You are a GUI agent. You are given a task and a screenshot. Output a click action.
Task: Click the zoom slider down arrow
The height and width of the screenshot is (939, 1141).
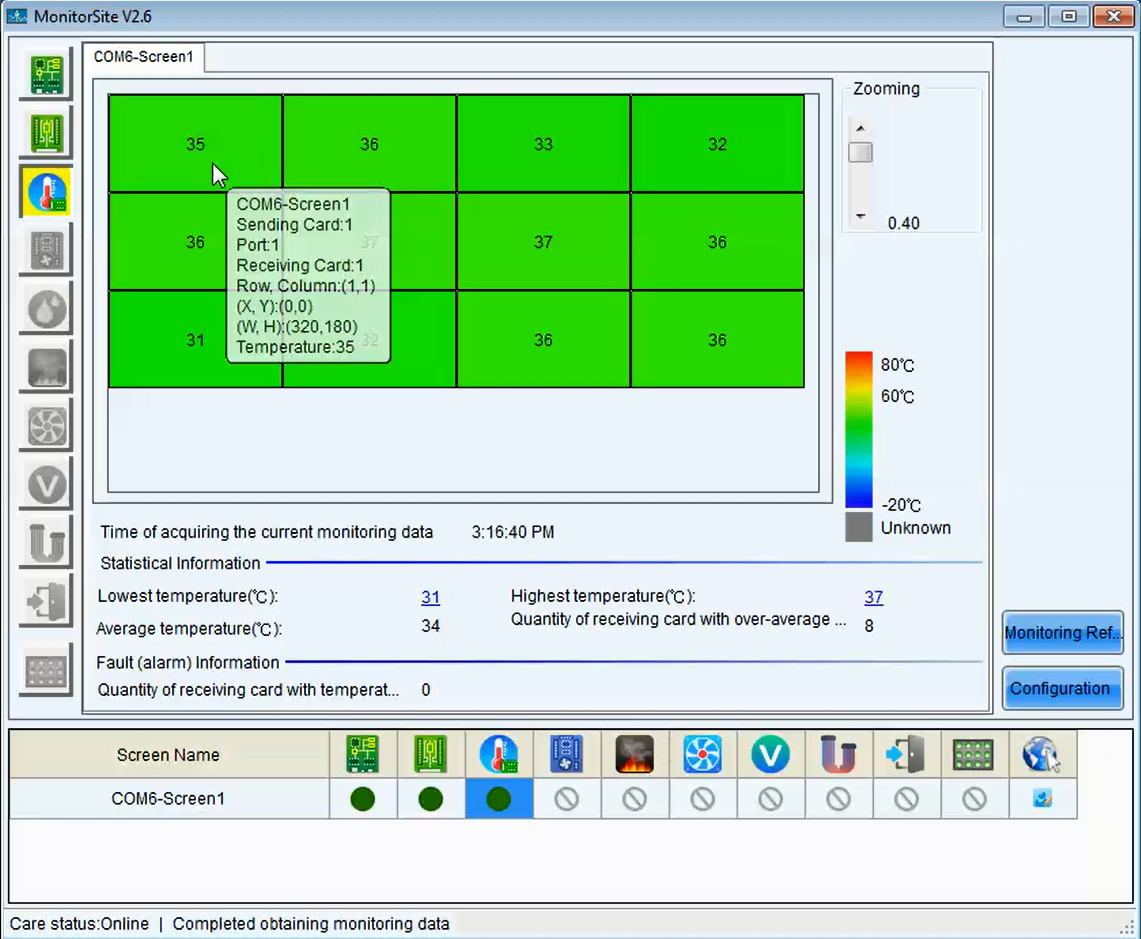point(860,216)
